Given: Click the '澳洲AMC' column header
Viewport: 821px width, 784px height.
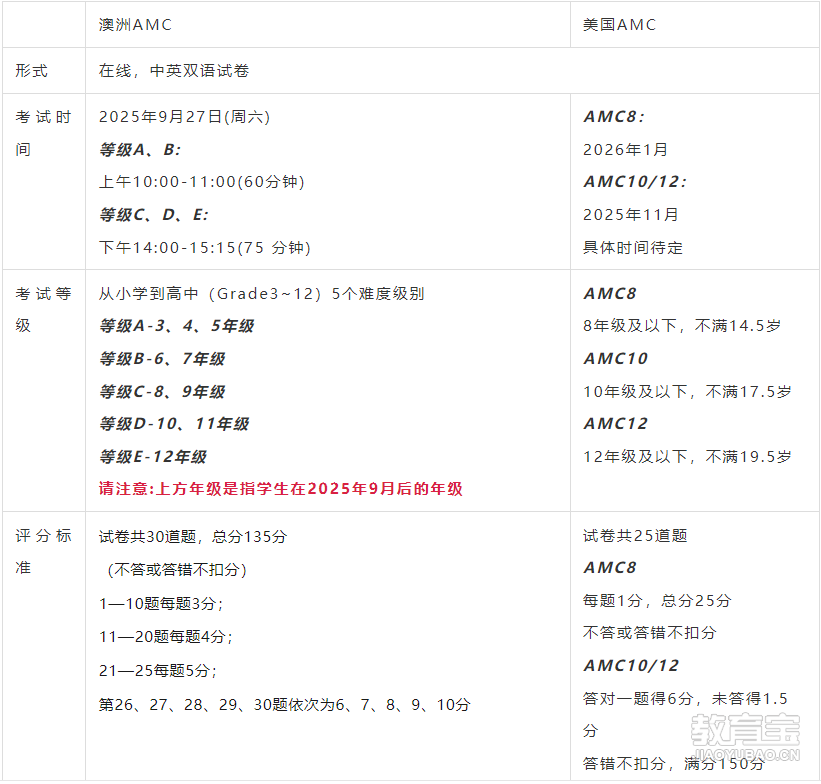Looking at the screenshot, I should click(135, 25).
